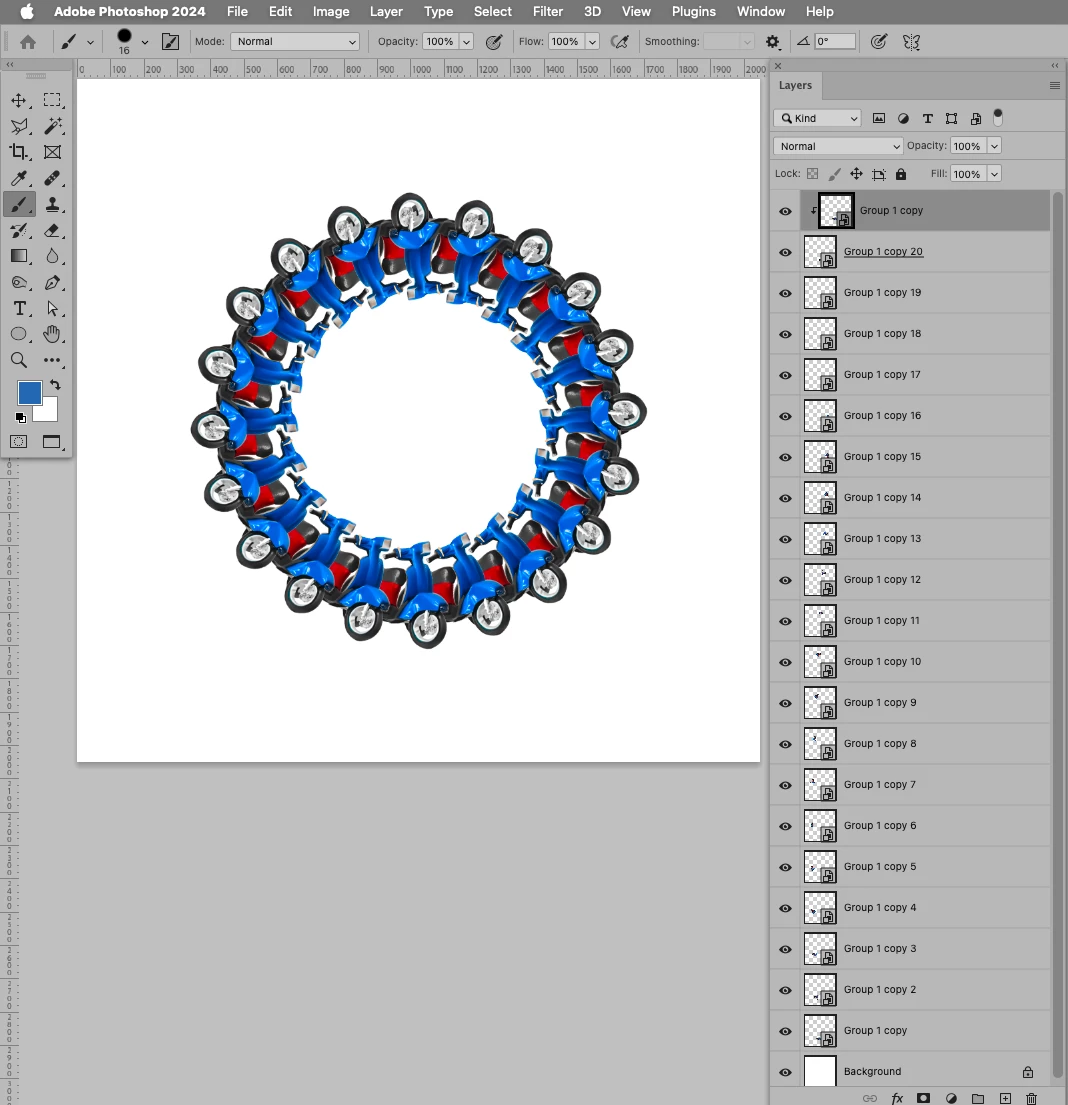Select the History Brush tool

pyautogui.click(x=19, y=230)
